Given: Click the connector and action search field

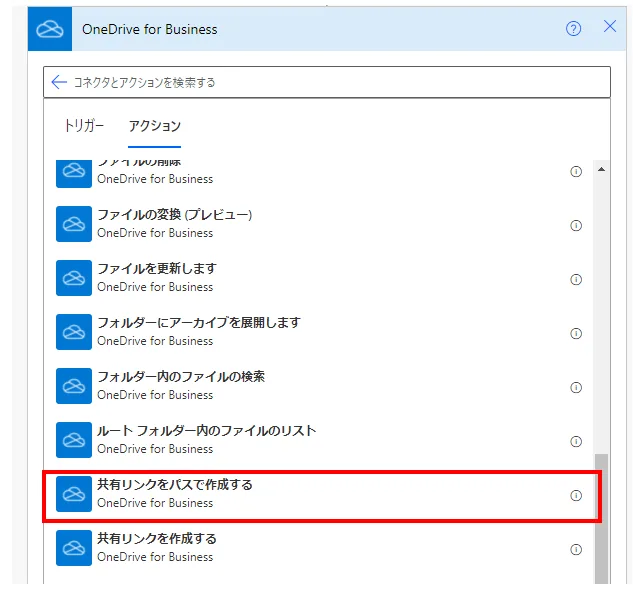Looking at the screenshot, I should click(x=330, y=82).
